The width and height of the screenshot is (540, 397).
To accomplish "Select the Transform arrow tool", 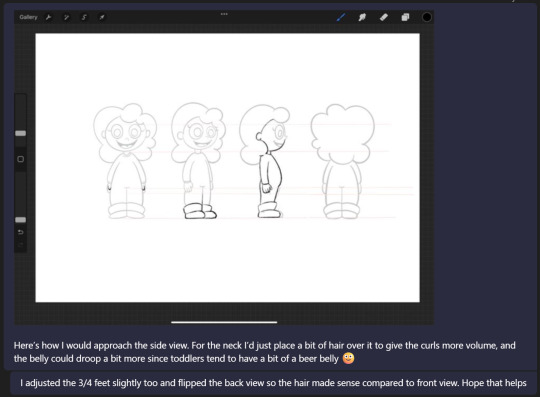I will pyautogui.click(x=102, y=17).
